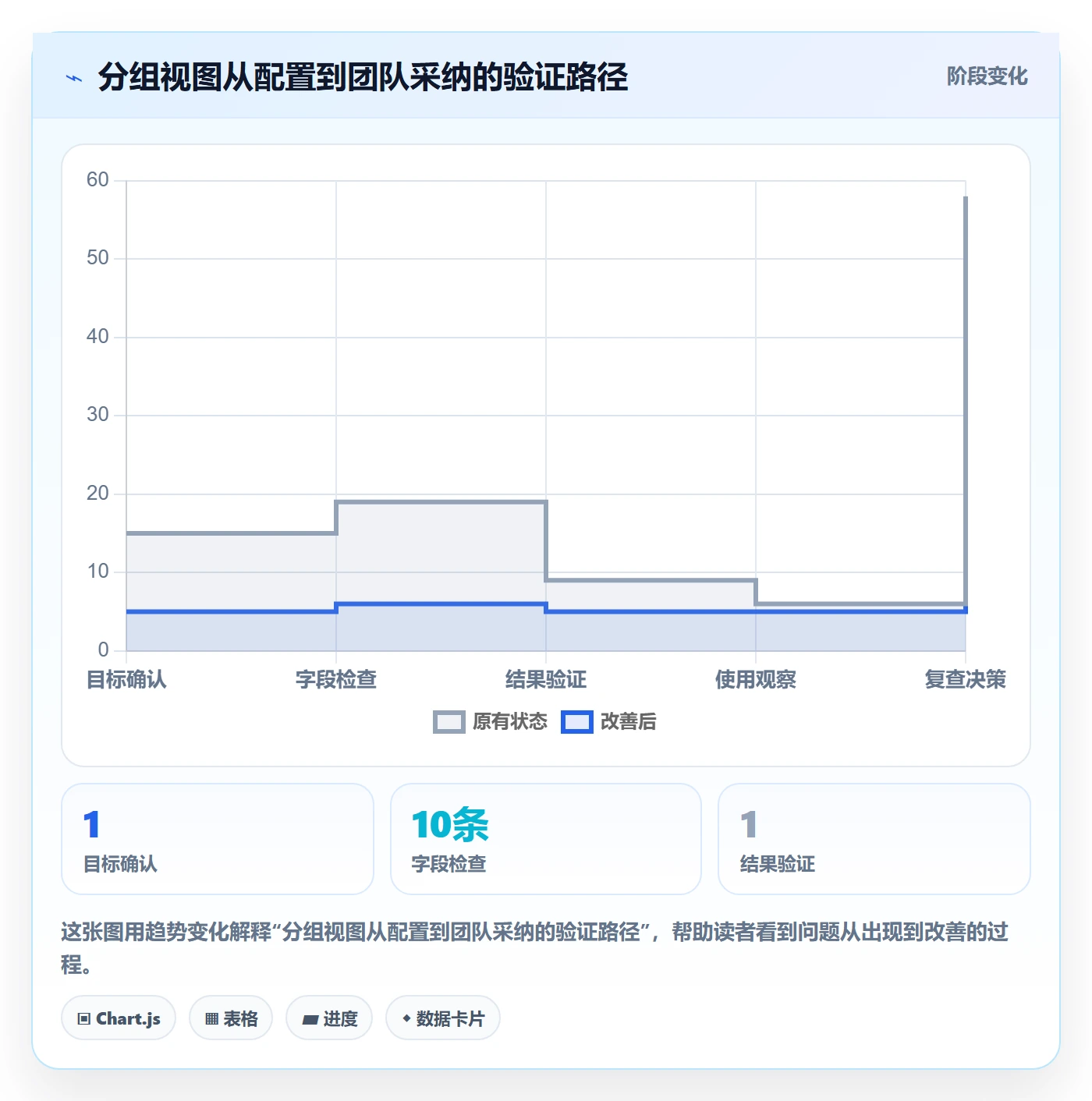This screenshot has width=1092, height=1101.
Task: Click the 50 y-axis tick label
Action: point(97,258)
